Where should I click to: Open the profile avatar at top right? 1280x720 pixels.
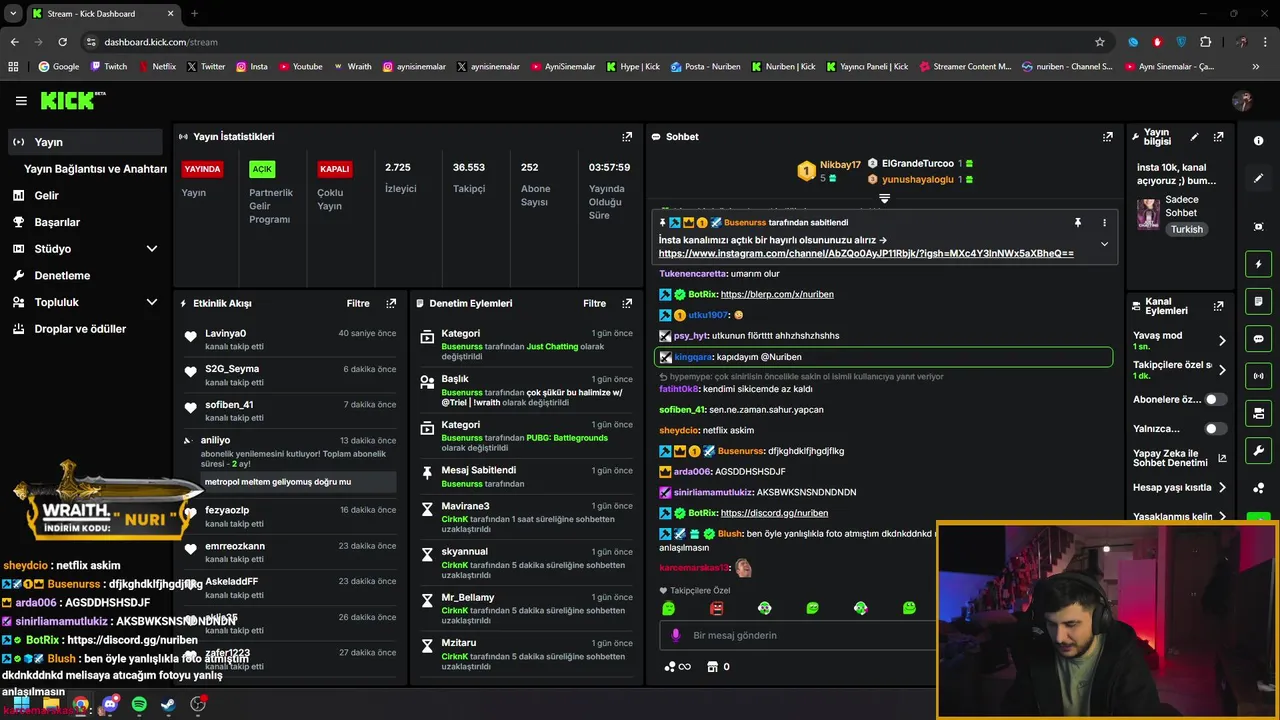tap(1242, 101)
